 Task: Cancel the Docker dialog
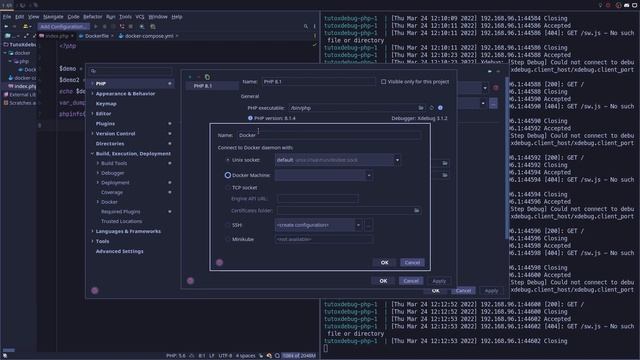coord(412,262)
